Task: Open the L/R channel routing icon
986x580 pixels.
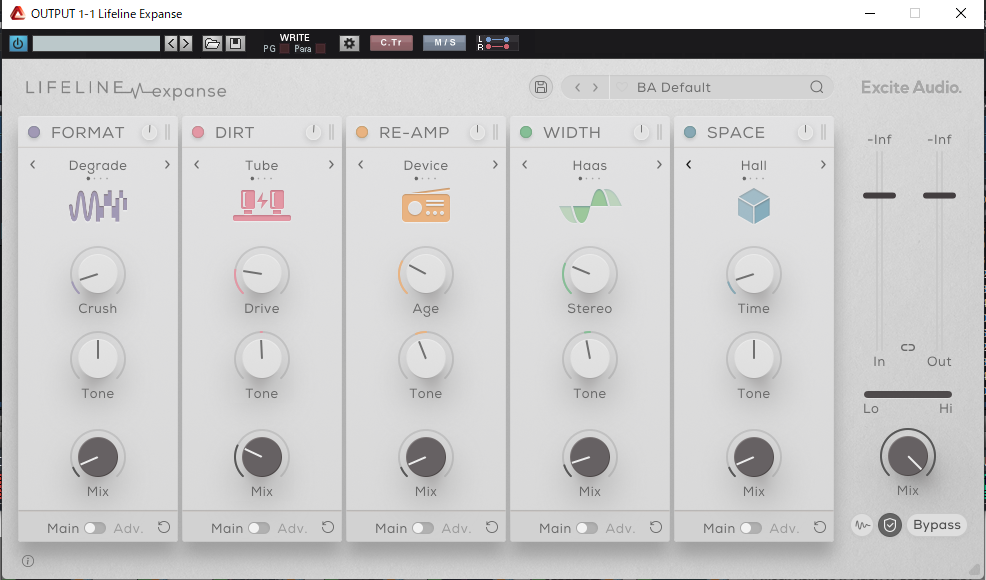Action: [497, 43]
